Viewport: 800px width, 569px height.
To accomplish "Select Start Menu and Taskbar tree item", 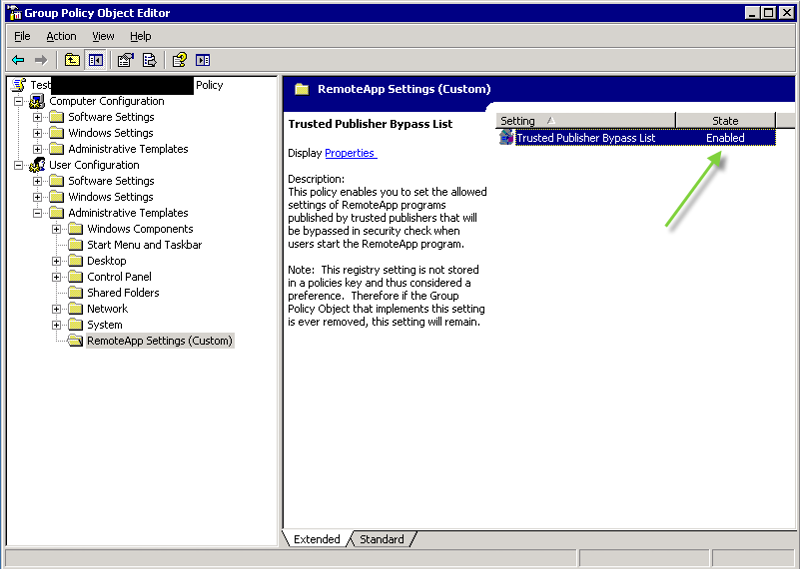I will [144, 244].
